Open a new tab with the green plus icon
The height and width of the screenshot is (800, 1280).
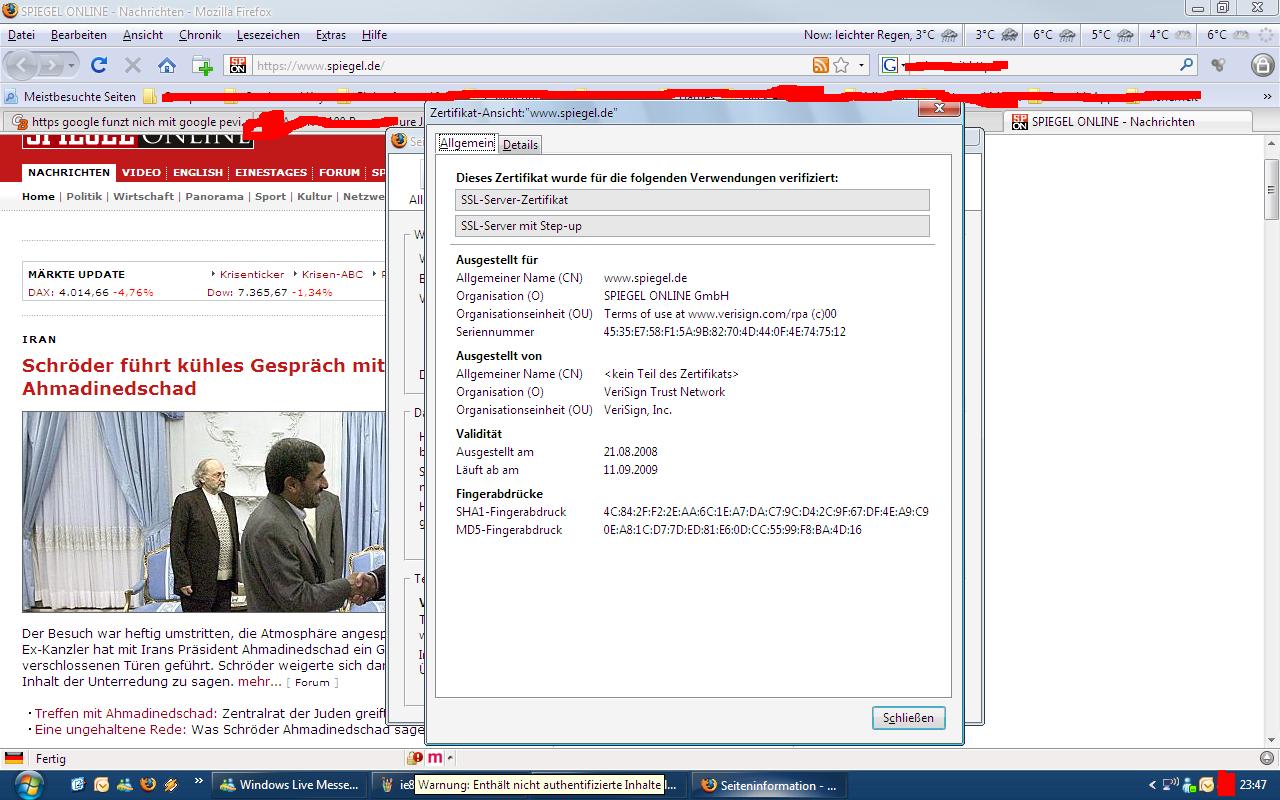click(x=202, y=66)
